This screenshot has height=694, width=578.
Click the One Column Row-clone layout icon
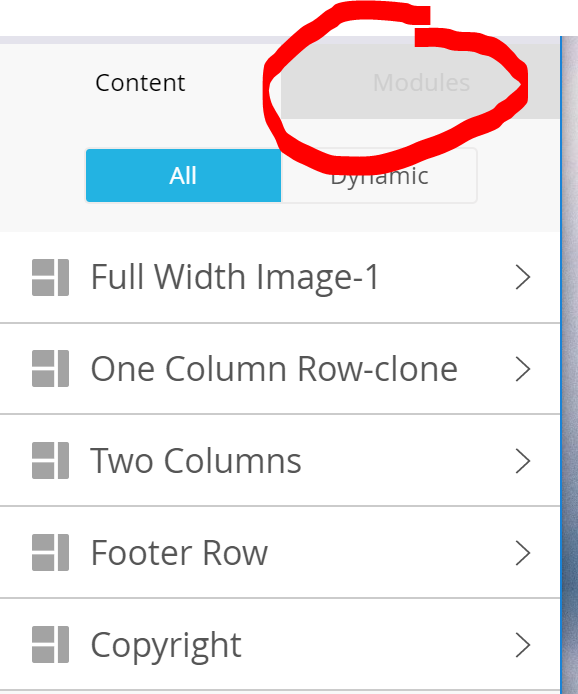50,369
